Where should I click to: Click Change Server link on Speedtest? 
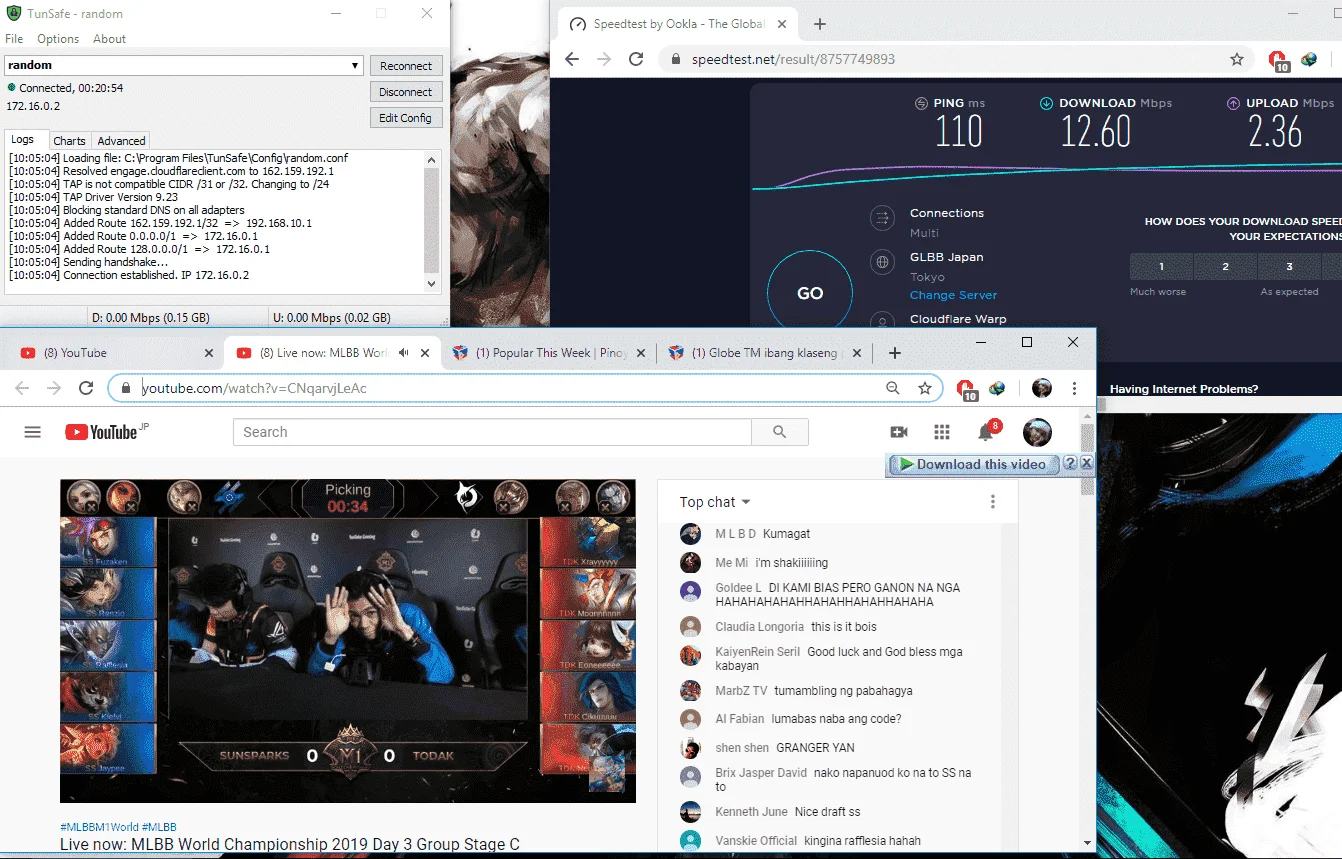(953, 295)
